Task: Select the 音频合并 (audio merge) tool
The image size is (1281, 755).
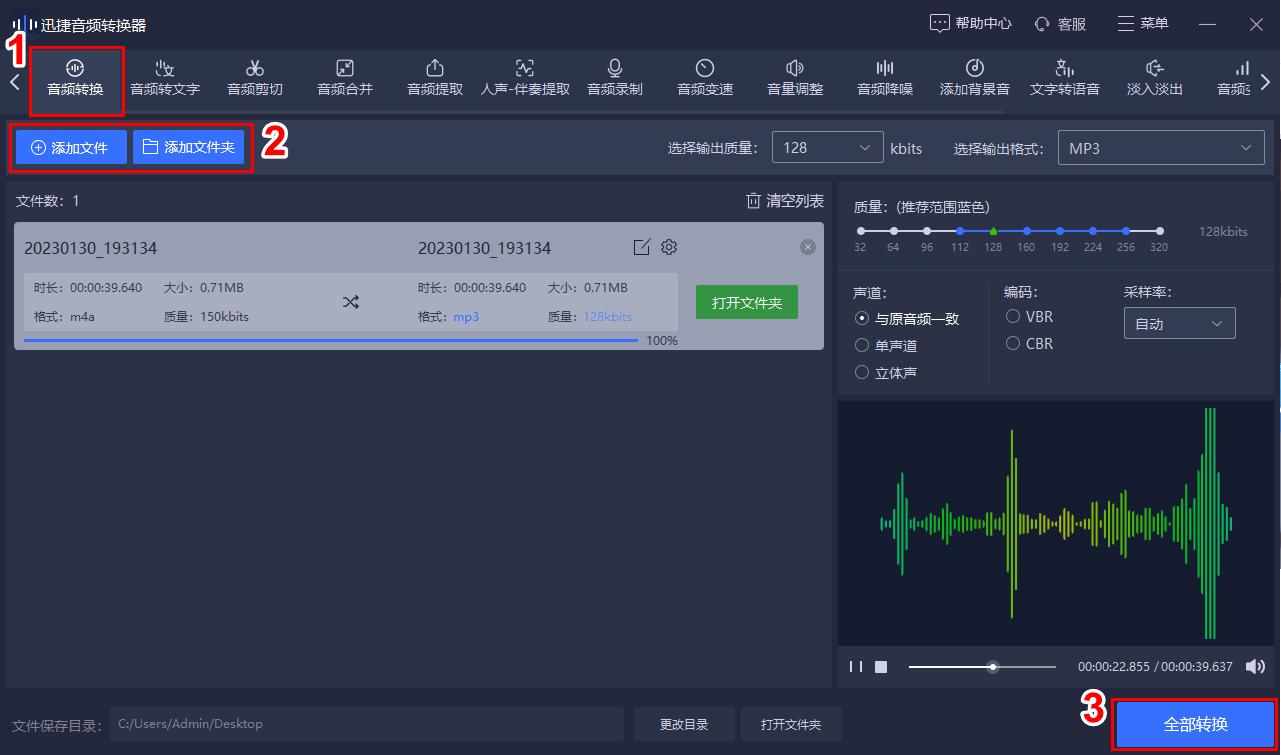Action: tap(344, 79)
